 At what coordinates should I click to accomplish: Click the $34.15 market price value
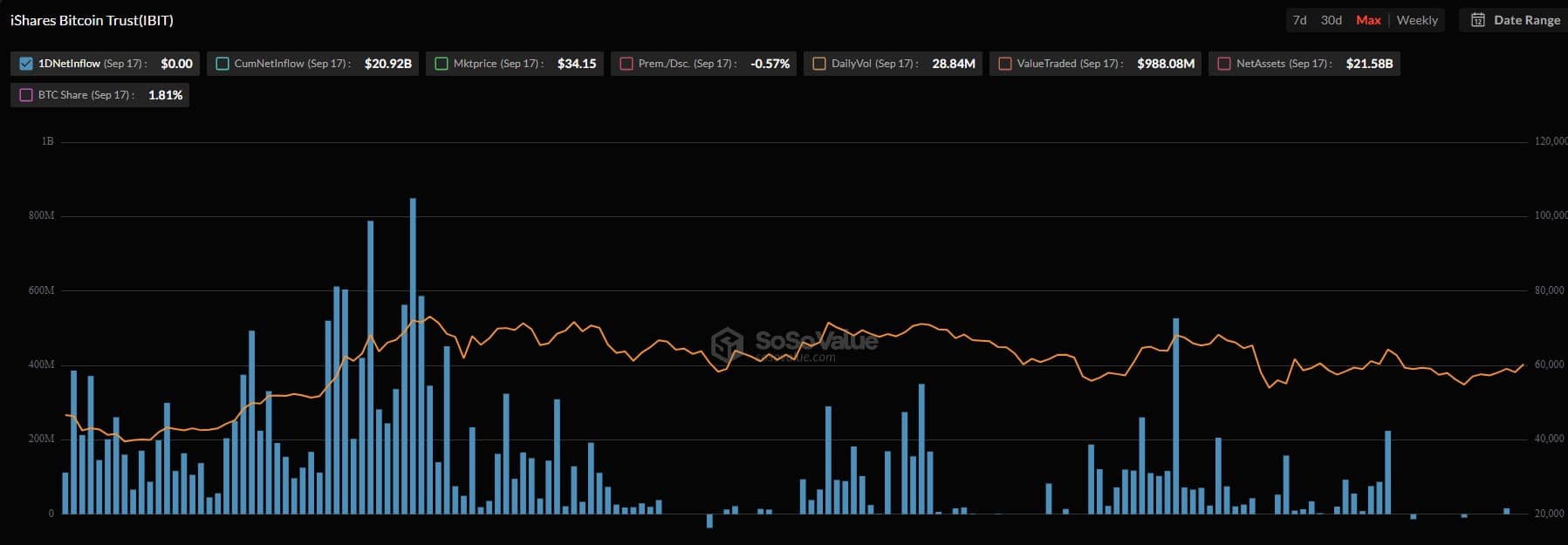coord(577,64)
